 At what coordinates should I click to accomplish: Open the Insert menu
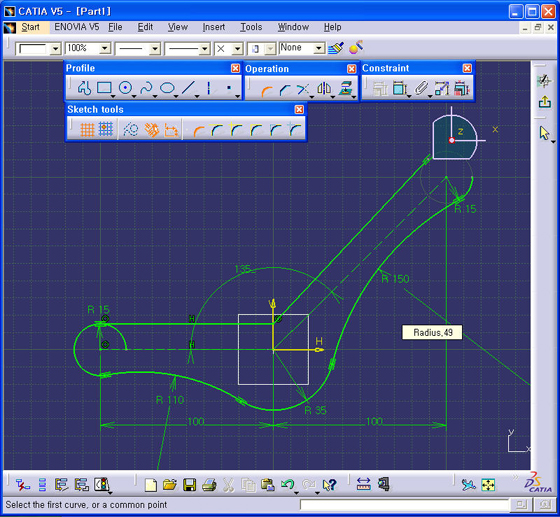[214, 27]
